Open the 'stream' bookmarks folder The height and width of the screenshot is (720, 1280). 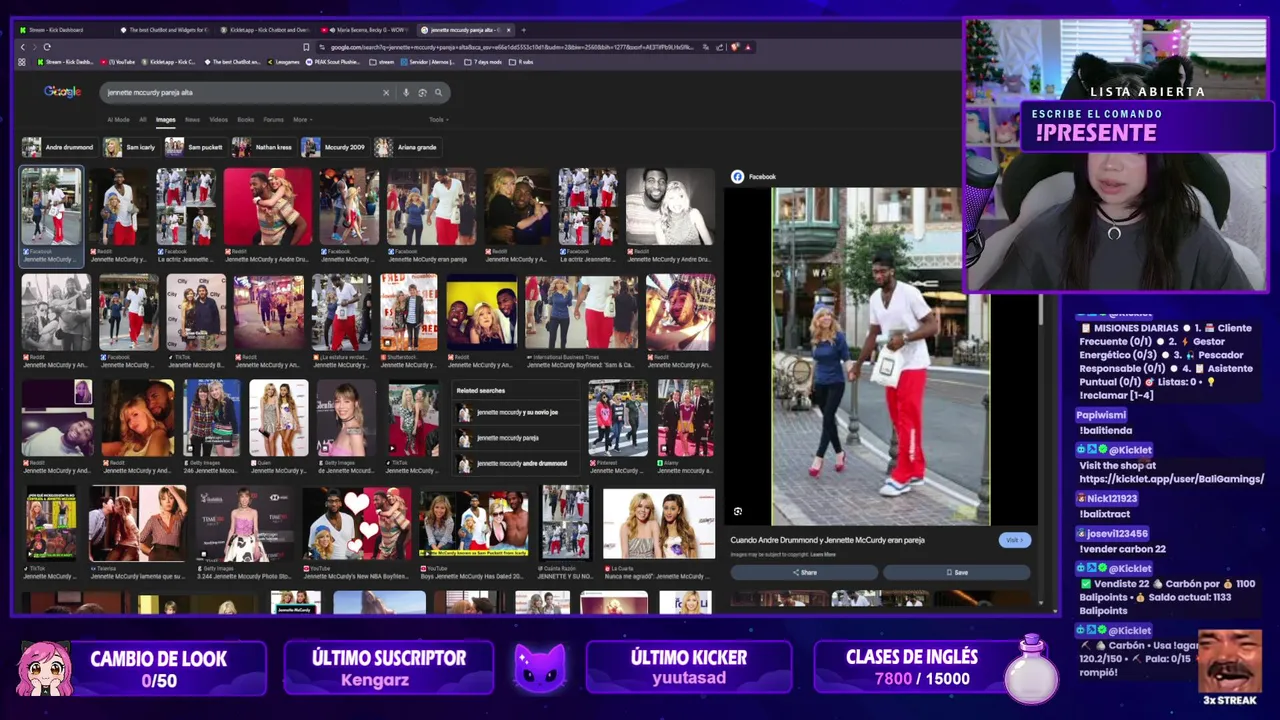(x=382, y=62)
